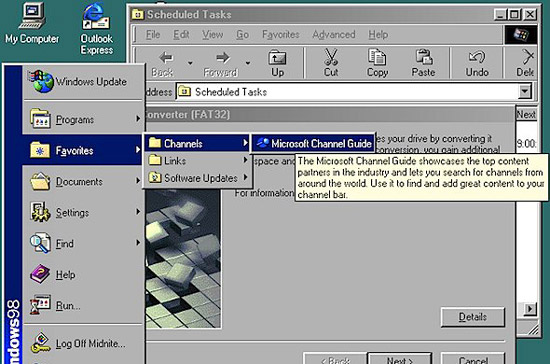This screenshot has height=364, width=550.
Task: Open the View menu
Action: 212,34
